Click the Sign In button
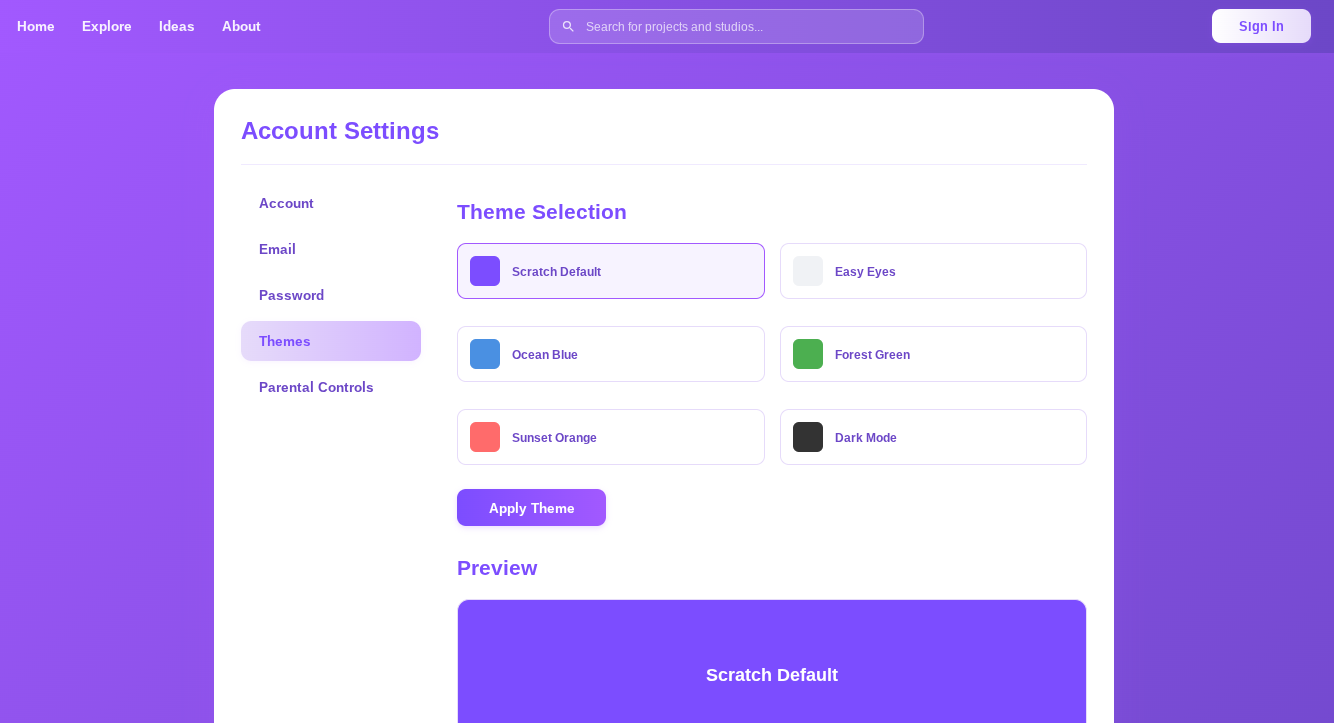The image size is (1334, 723). (1261, 26)
